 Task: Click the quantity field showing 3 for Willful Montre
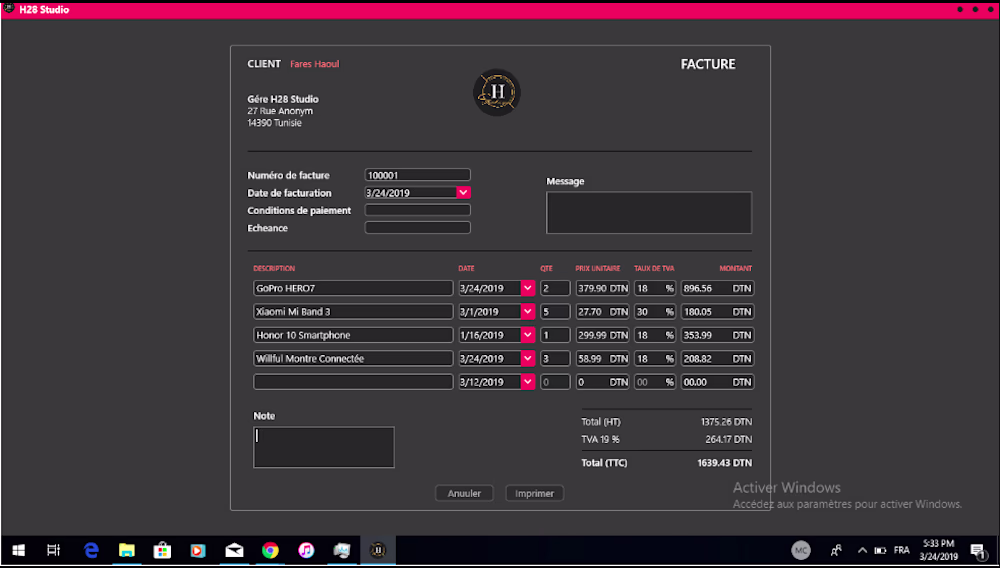click(x=555, y=358)
